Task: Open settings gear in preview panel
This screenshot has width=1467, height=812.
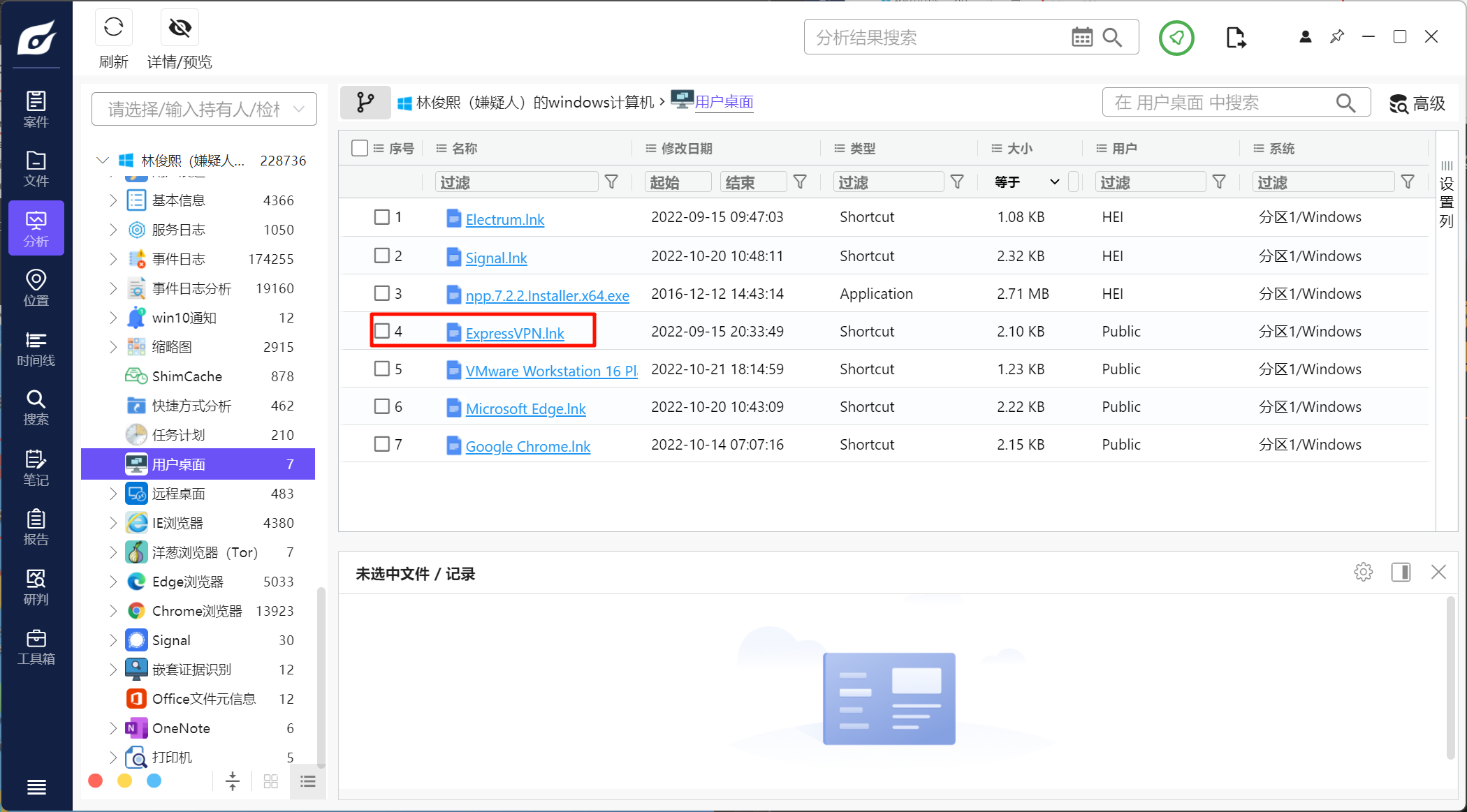Action: point(1363,573)
